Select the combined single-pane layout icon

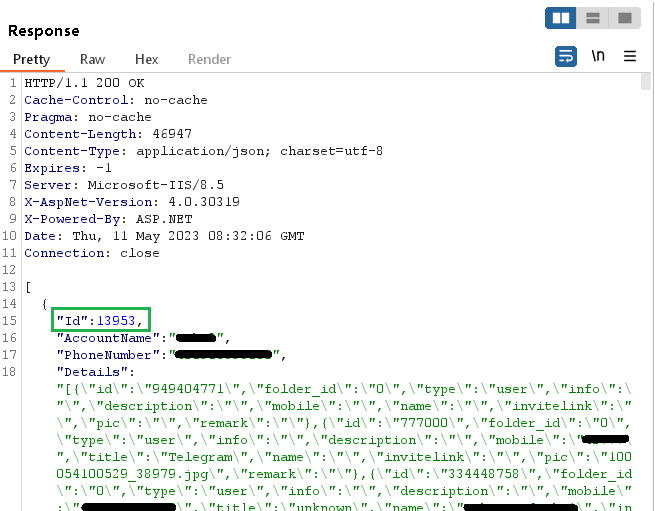[x=625, y=18]
